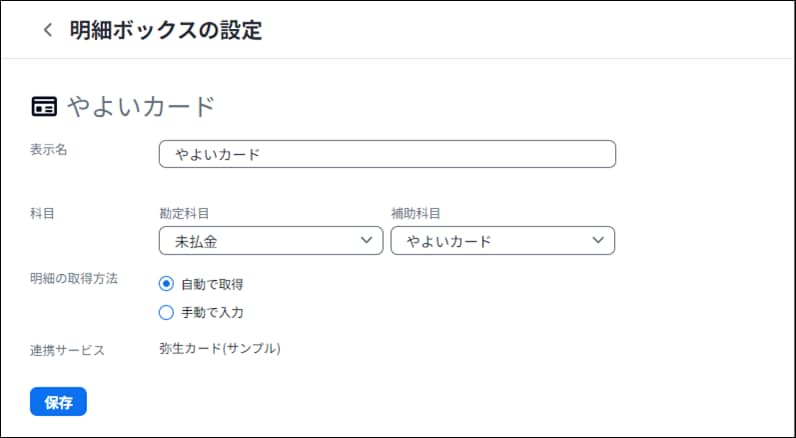The image size is (796, 438).
Task: Click the 手動で入力 option label text
Action: point(212,313)
